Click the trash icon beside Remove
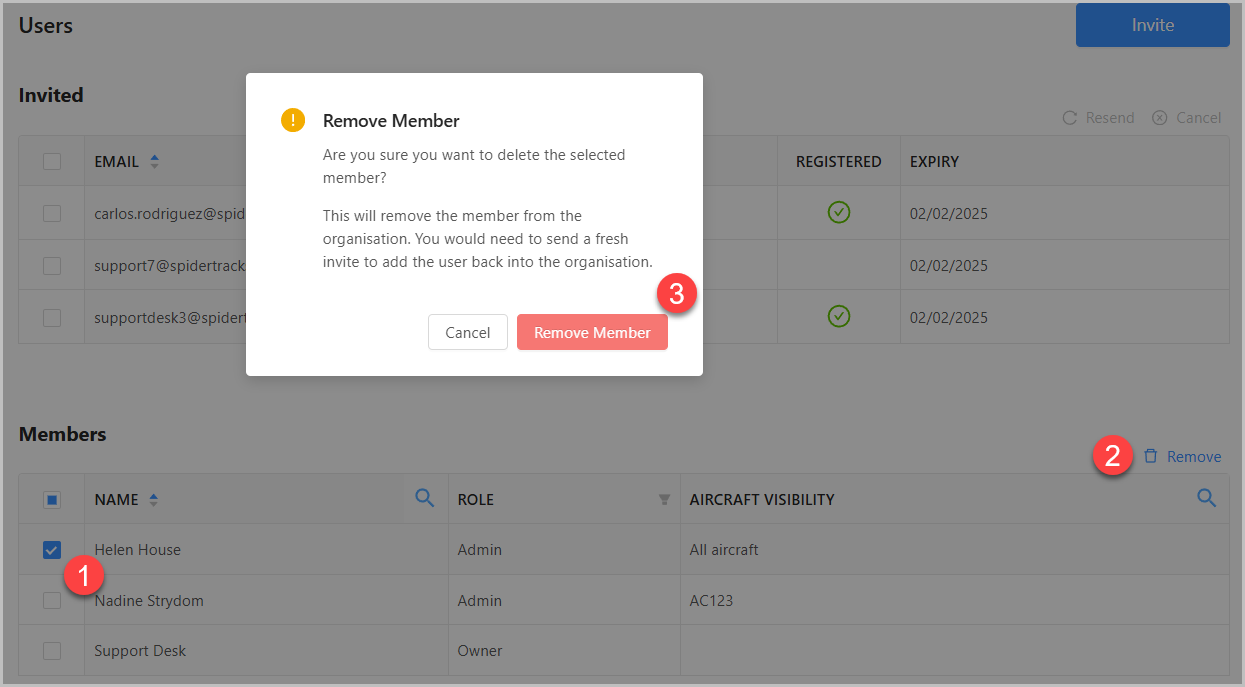1245x687 pixels. tap(1151, 456)
